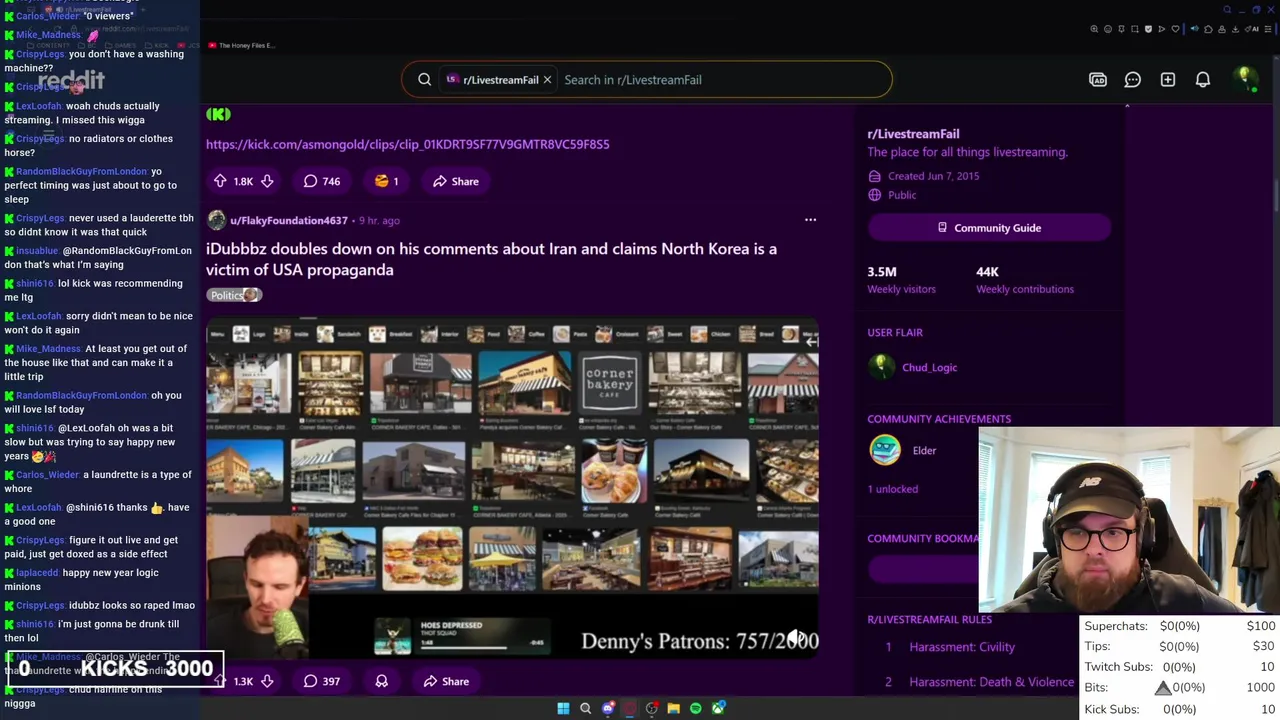
Task: Open the kick.com asmongold clip link
Action: [x=407, y=144]
